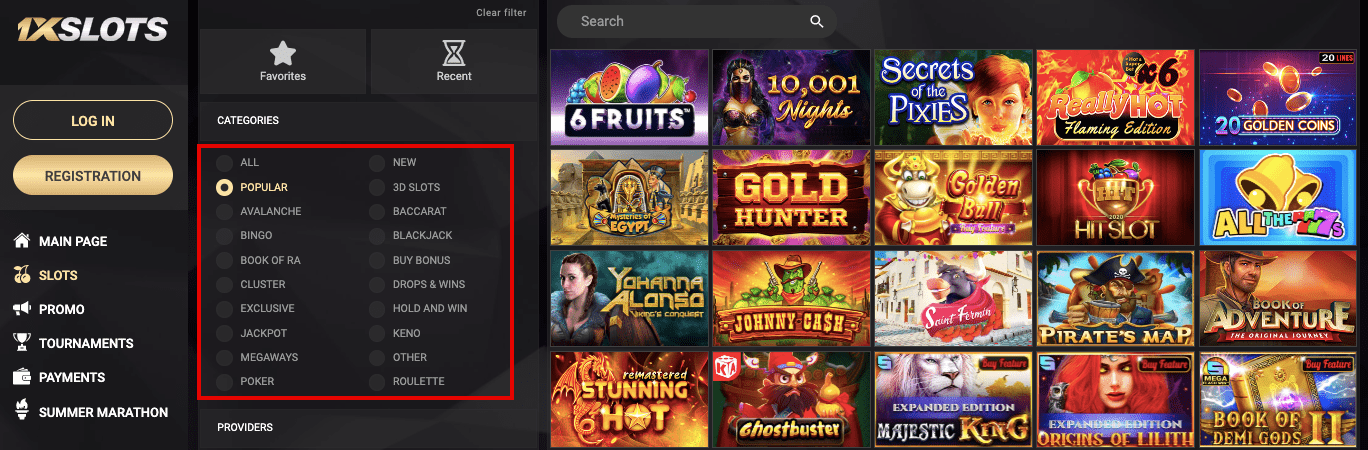Image resolution: width=1368 pixels, height=450 pixels.
Task: Open the Yohanna Alonso game thumbnail
Action: click(x=630, y=298)
